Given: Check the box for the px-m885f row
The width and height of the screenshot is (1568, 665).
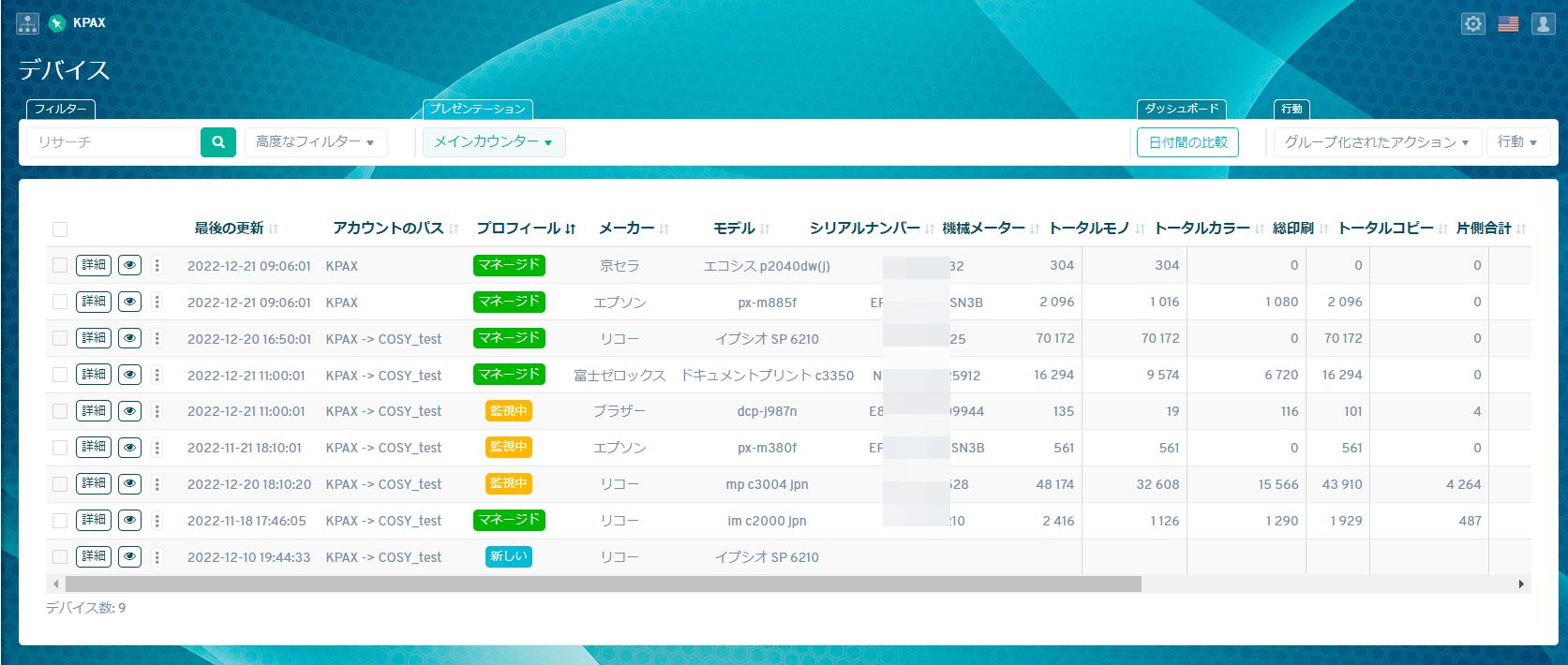Looking at the screenshot, I should (x=60, y=303).
